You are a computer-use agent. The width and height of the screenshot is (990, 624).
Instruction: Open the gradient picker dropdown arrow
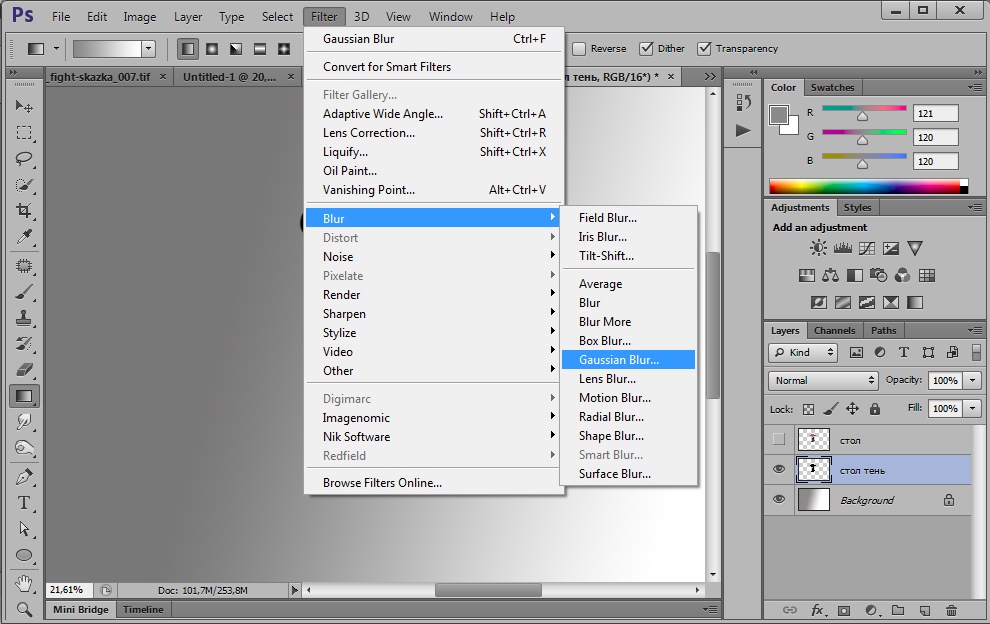pyautogui.click(x=148, y=49)
